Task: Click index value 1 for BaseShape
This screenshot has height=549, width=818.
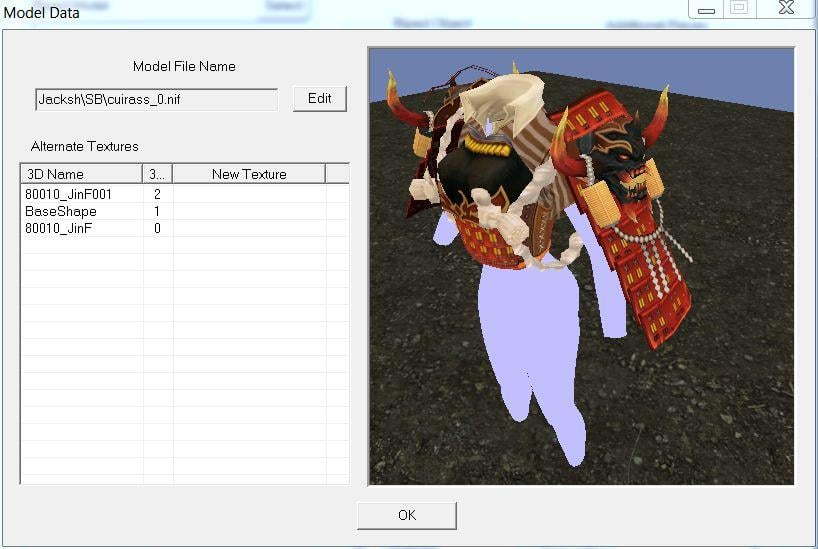Action: [x=157, y=211]
